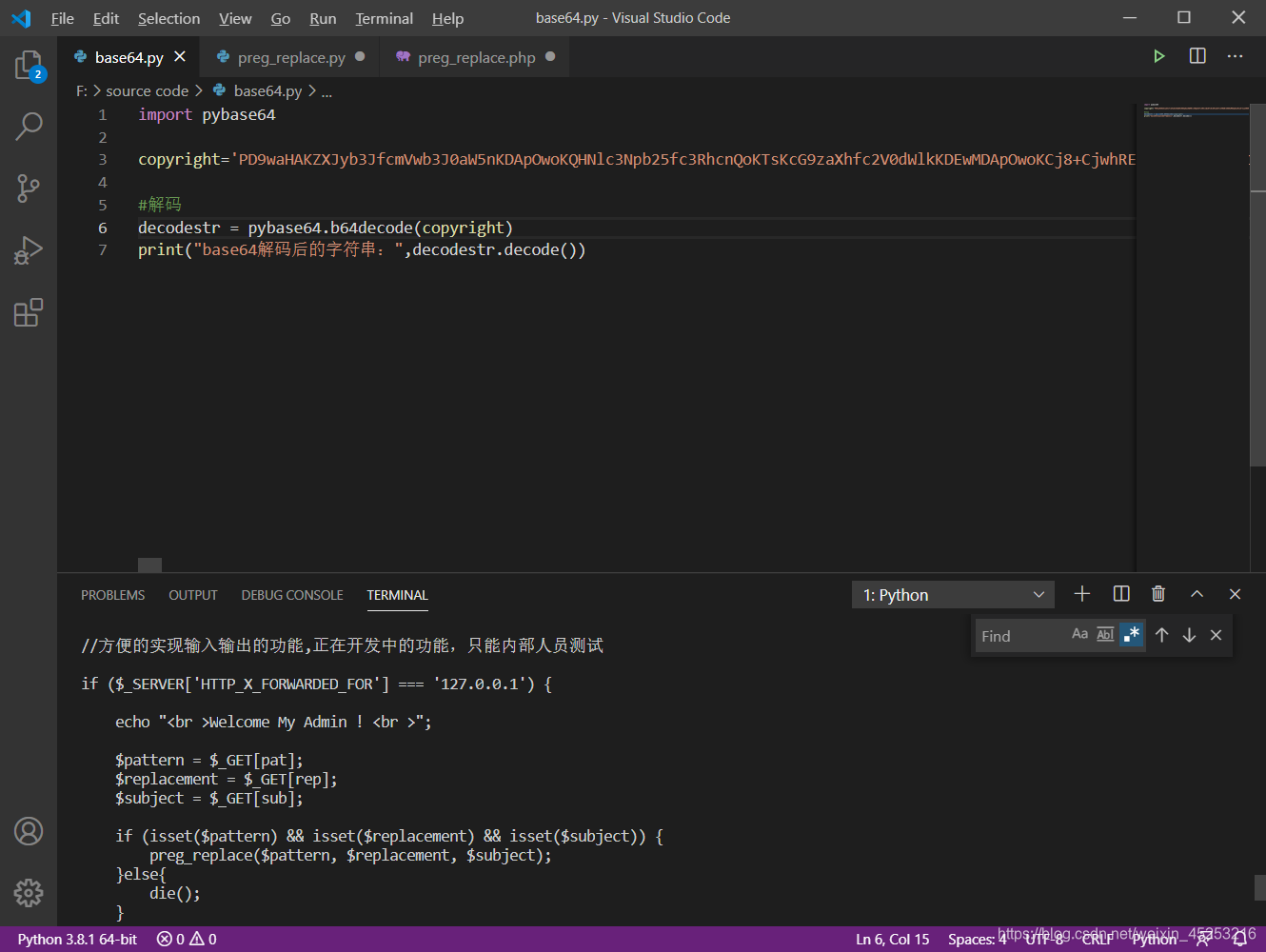Close the terminal Find widget
The height and width of the screenshot is (952, 1266).
pos(1216,635)
